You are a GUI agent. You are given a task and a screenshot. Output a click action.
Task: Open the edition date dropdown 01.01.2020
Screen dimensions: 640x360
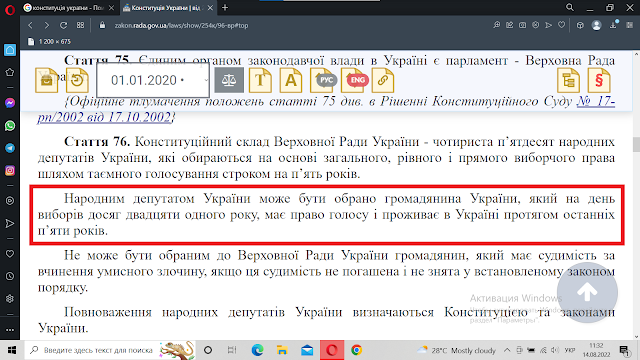153,80
